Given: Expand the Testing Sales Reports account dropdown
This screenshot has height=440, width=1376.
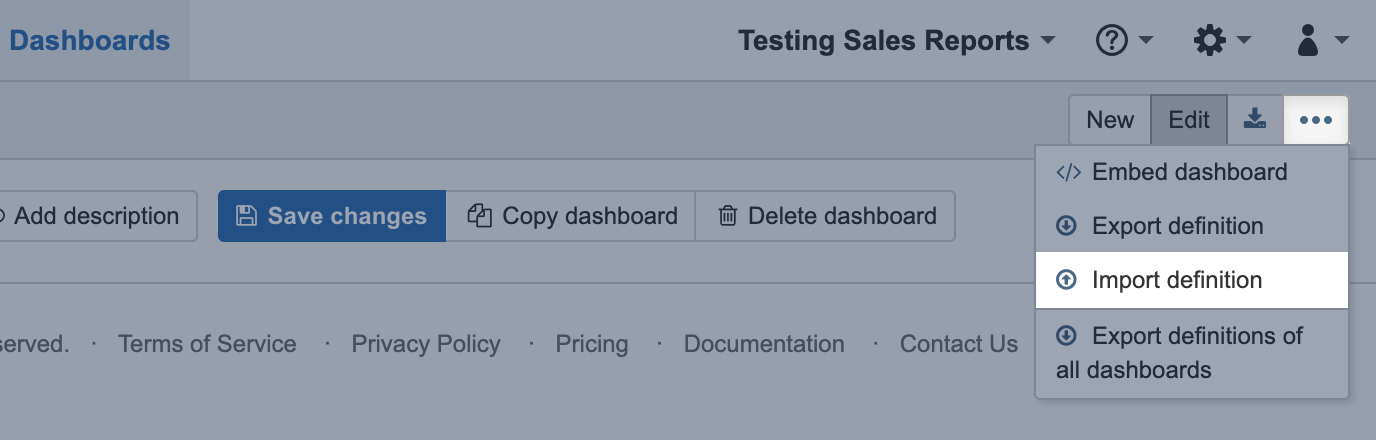Looking at the screenshot, I should (897, 41).
